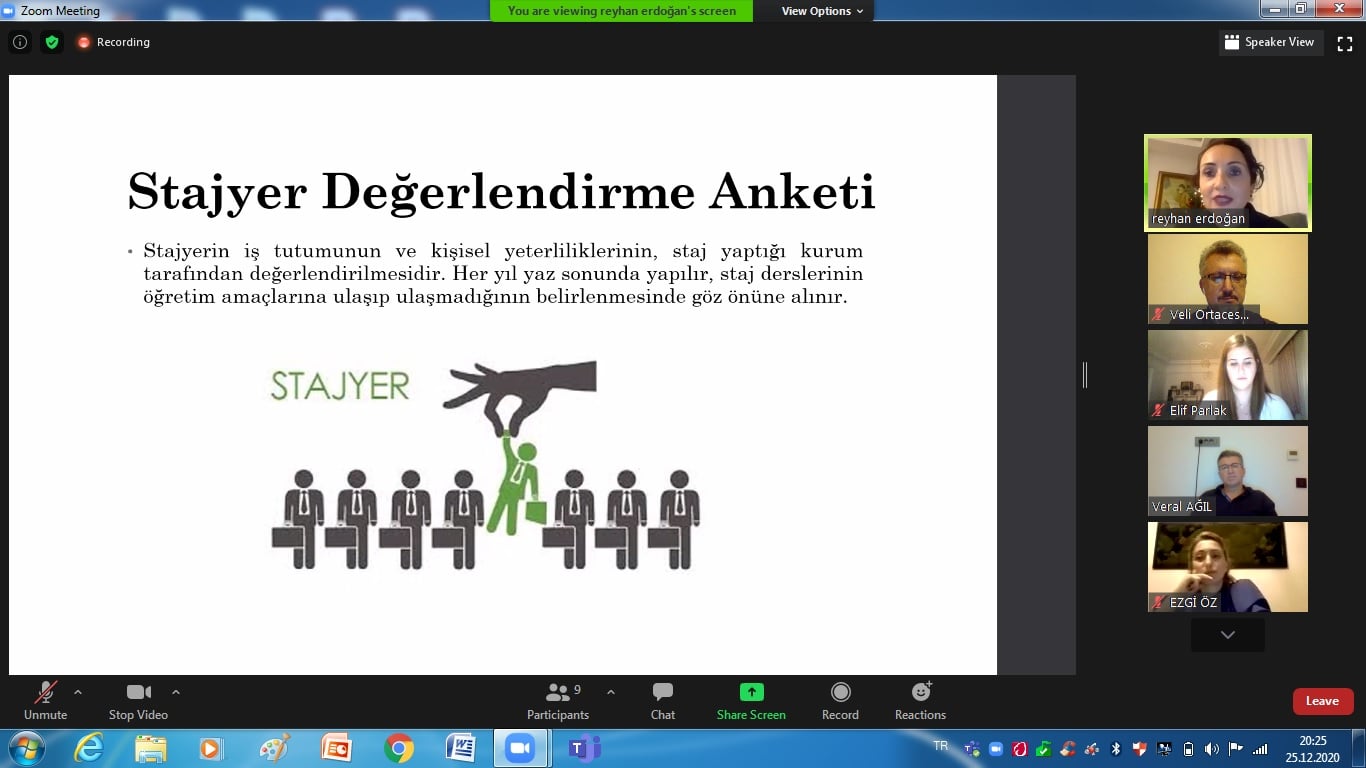Unmute the microphone

46,701
